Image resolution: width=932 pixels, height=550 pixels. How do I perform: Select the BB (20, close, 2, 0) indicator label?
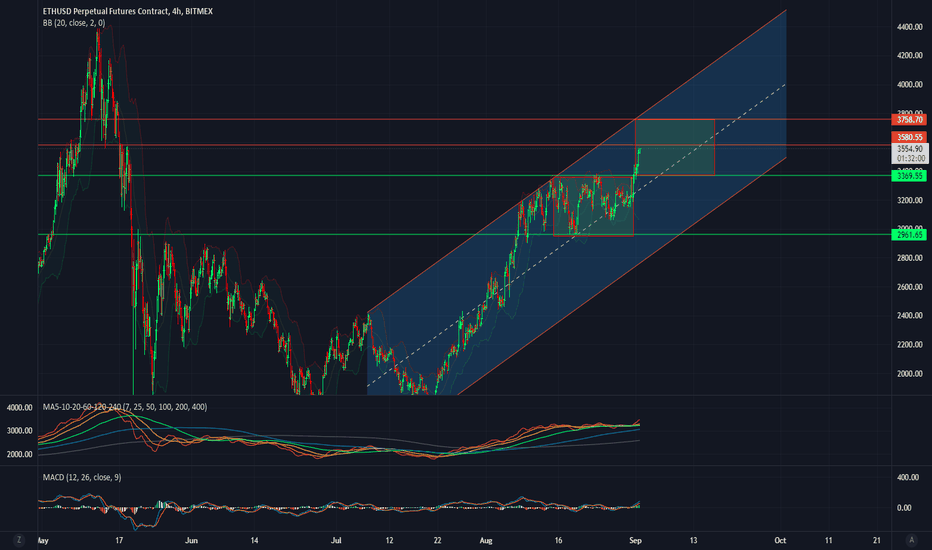tap(74, 23)
